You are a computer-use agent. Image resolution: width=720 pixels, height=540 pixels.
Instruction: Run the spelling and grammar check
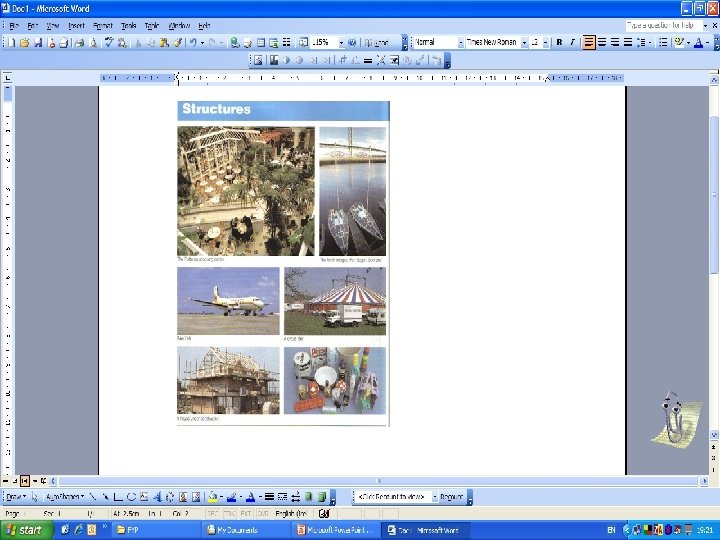(x=109, y=43)
